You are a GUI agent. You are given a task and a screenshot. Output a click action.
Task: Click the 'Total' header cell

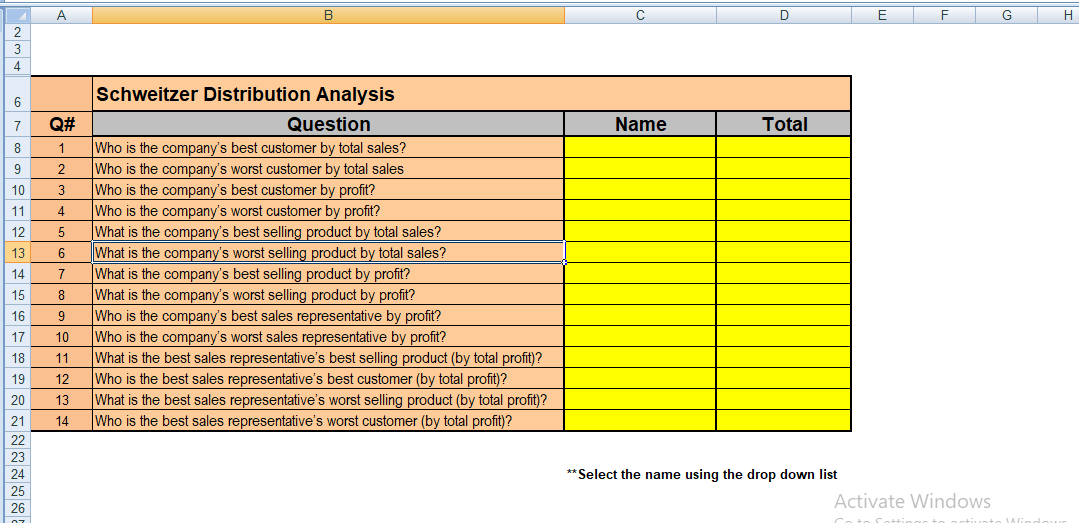pos(784,124)
